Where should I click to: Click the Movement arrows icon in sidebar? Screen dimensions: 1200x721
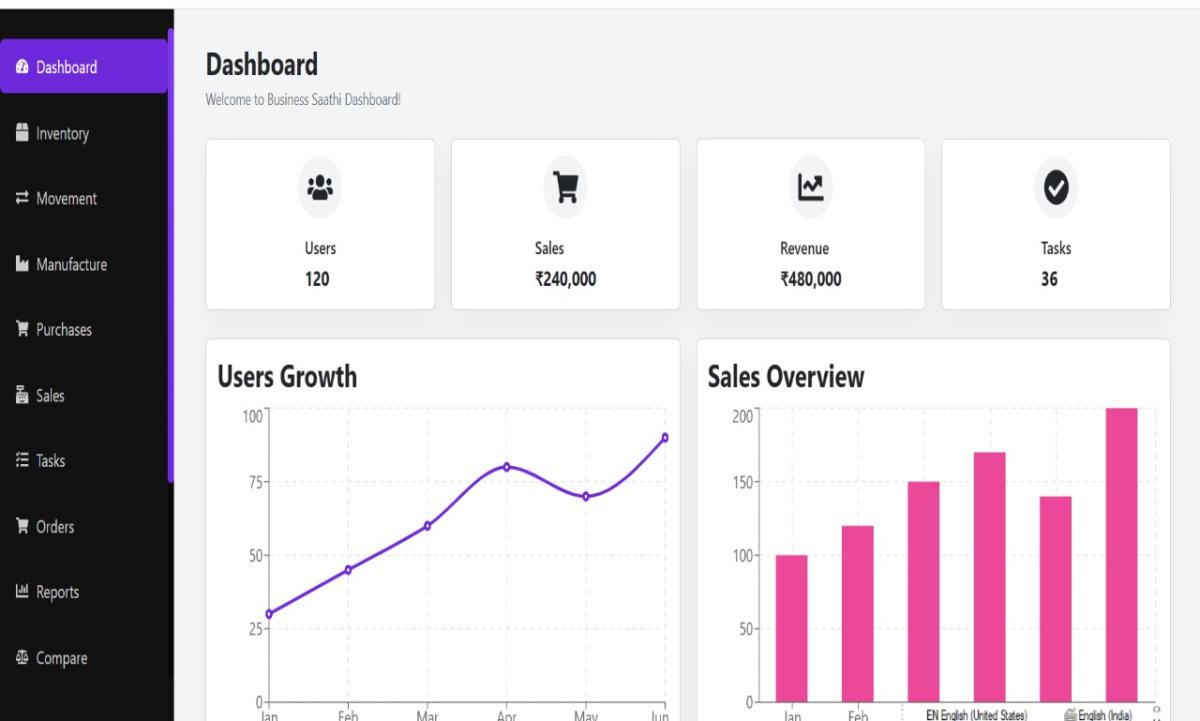point(21,199)
